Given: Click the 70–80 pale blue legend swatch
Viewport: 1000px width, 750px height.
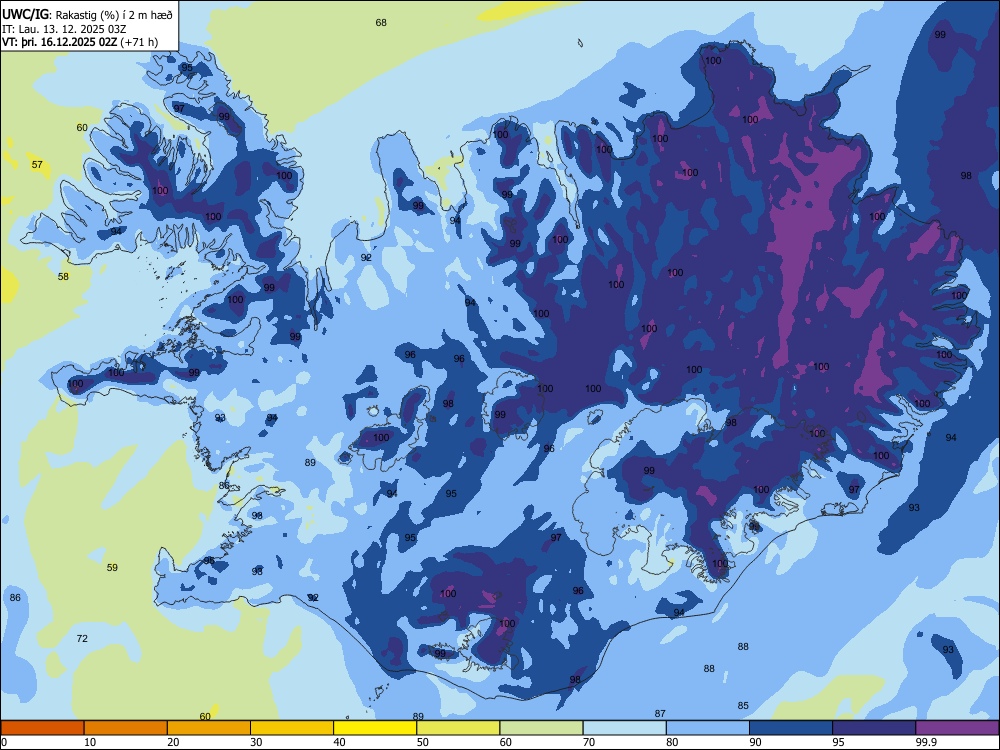Looking at the screenshot, I should coord(624,728).
